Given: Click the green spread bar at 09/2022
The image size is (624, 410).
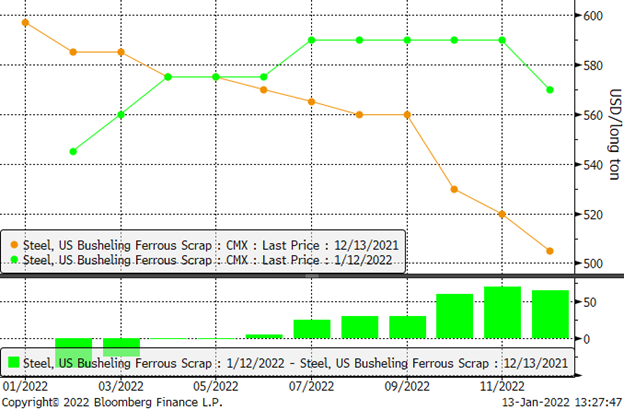Looking at the screenshot, I should [407, 327].
